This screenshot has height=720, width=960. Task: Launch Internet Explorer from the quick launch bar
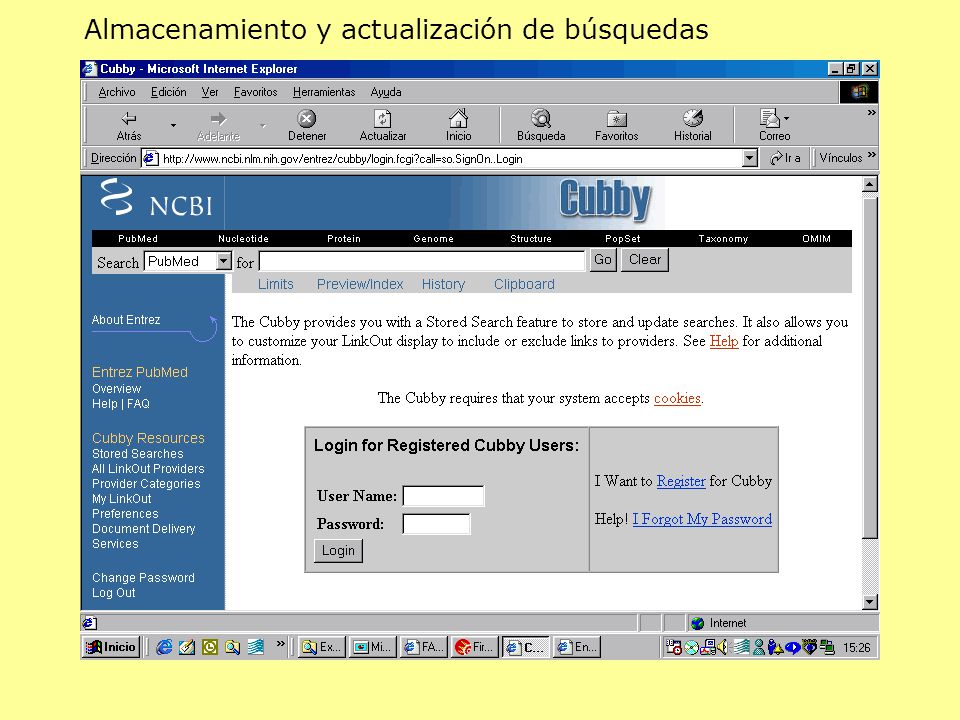163,647
